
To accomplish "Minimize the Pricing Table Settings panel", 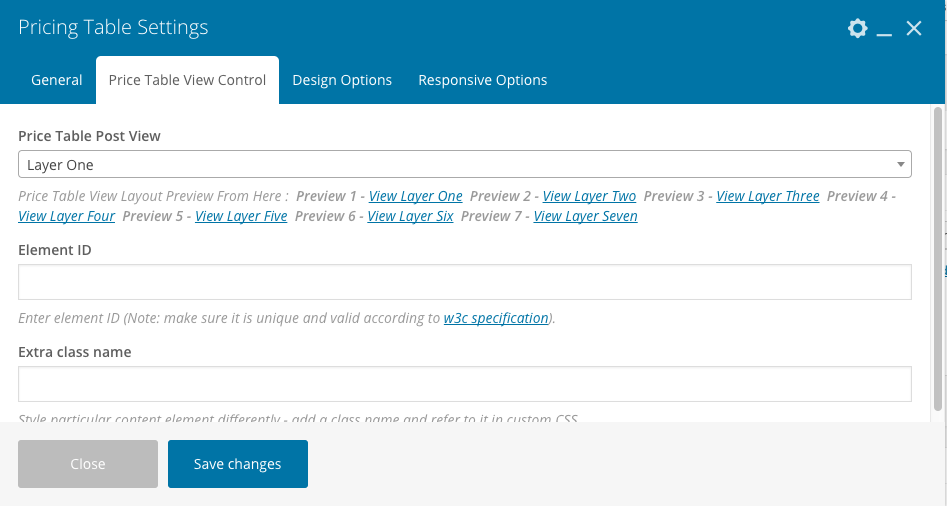I will [x=884, y=29].
